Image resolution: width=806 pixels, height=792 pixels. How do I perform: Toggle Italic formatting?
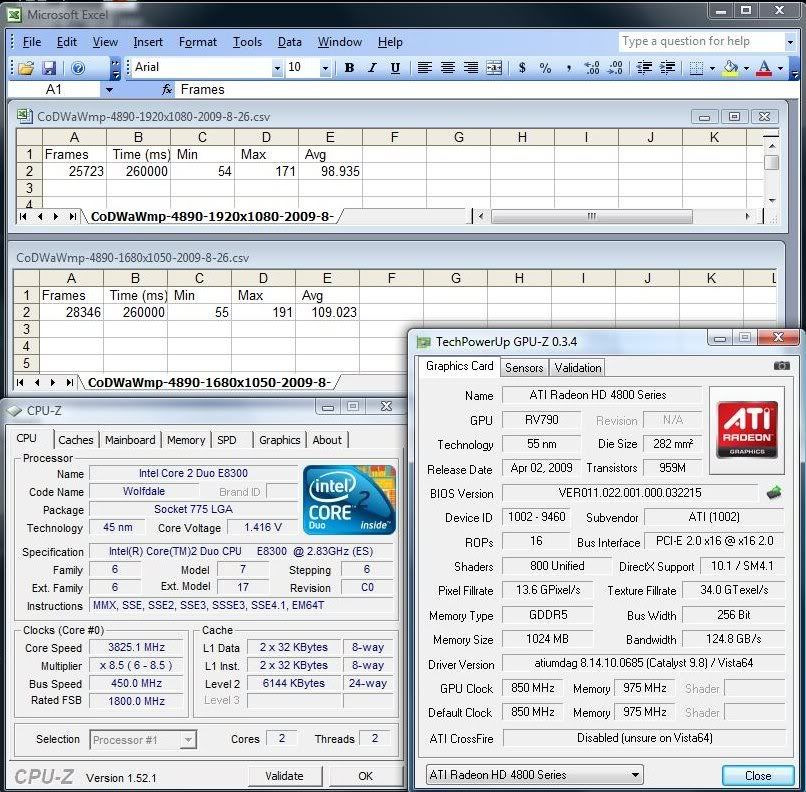[372, 68]
